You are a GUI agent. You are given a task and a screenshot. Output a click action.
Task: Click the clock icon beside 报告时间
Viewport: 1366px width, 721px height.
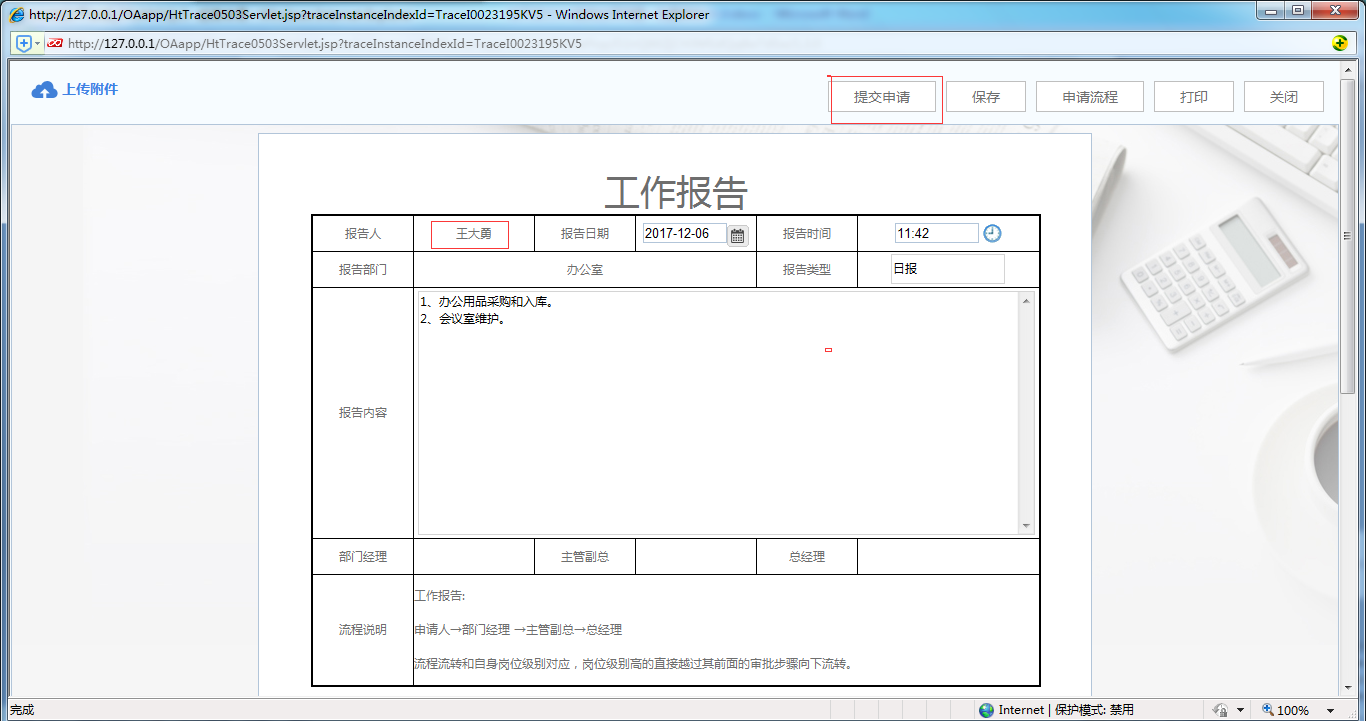tap(992, 232)
